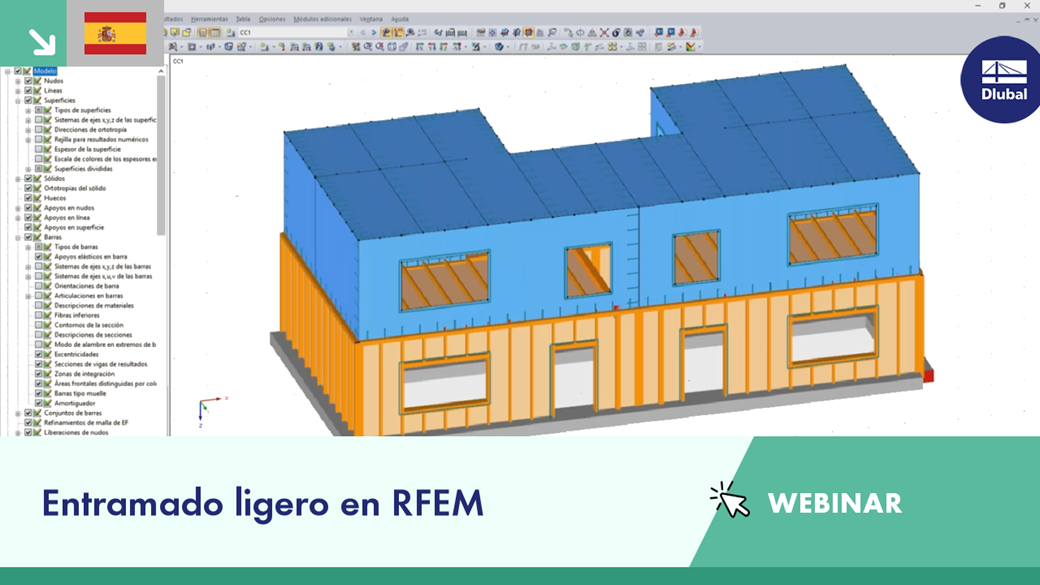This screenshot has width=1040, height=585.
Task: Select Barras tipo muelle tree item
Action: tap(80, 393)
